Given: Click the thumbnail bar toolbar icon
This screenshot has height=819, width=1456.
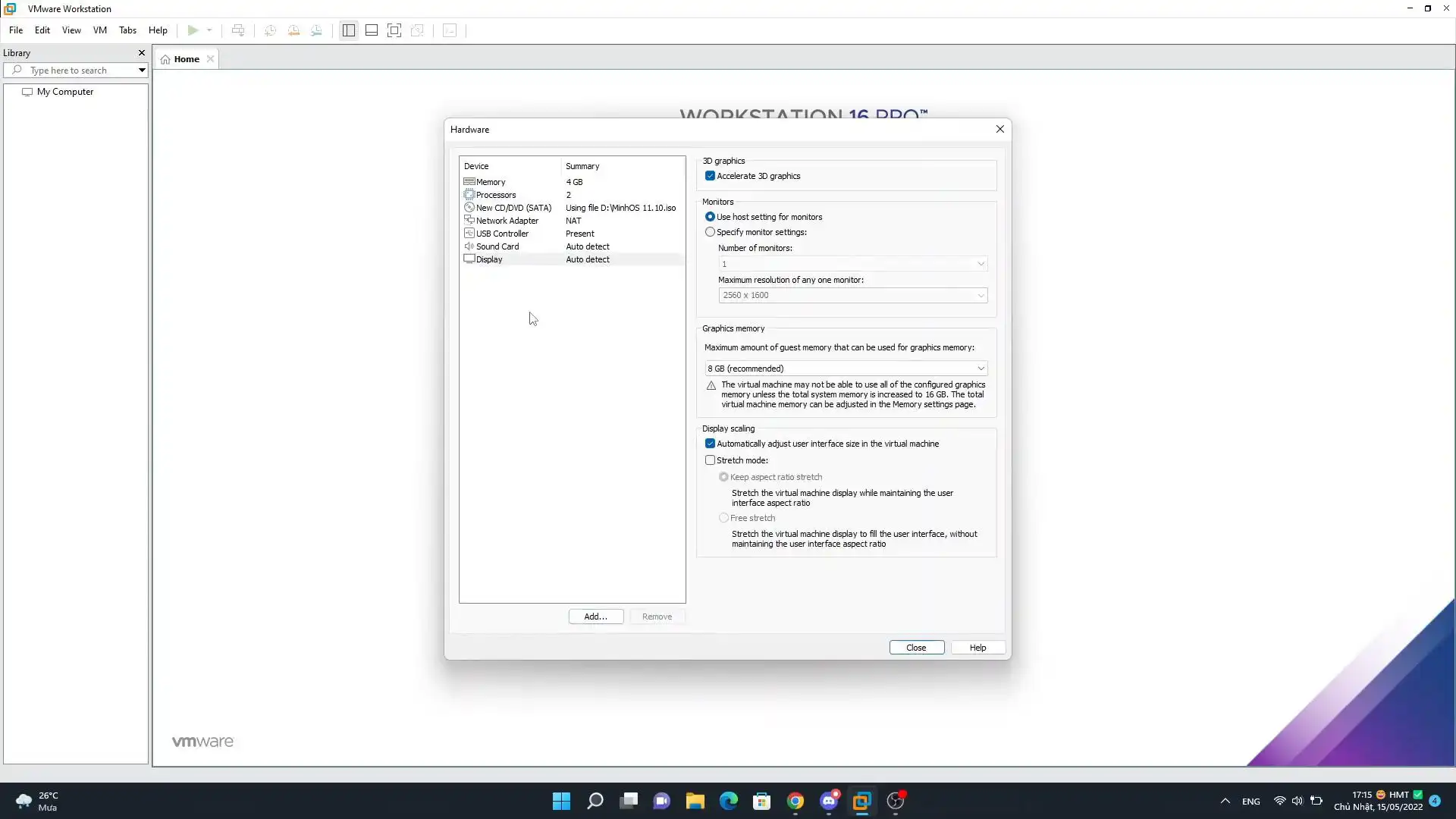Looking at the screenshot, I should 372,30.
